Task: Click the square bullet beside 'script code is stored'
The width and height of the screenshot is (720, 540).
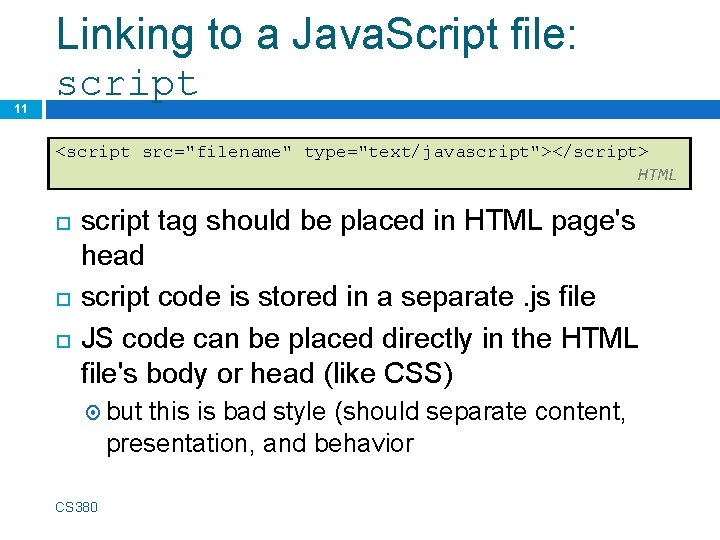Action: tap(63, 299)
